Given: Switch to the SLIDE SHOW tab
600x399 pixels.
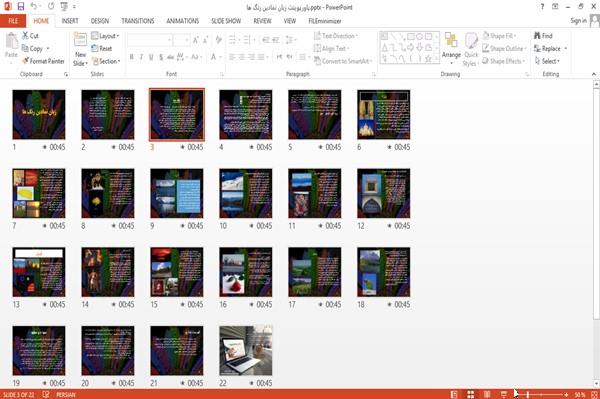Looking at the screenshot, I should point(226,21).
